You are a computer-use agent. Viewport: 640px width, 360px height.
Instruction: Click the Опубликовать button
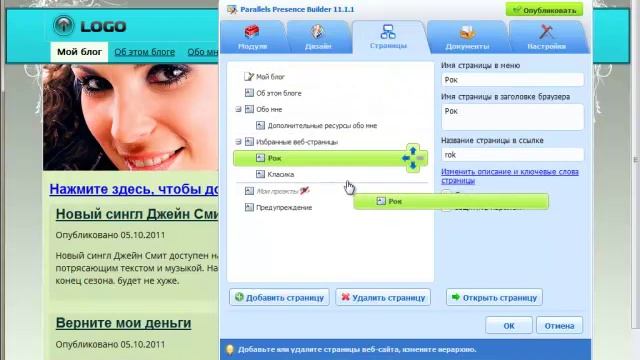pyautogui.click(x=544, y=10)
